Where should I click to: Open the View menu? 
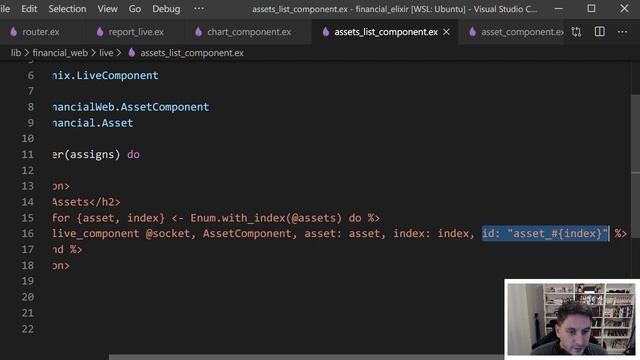click(x=107, y=9)
